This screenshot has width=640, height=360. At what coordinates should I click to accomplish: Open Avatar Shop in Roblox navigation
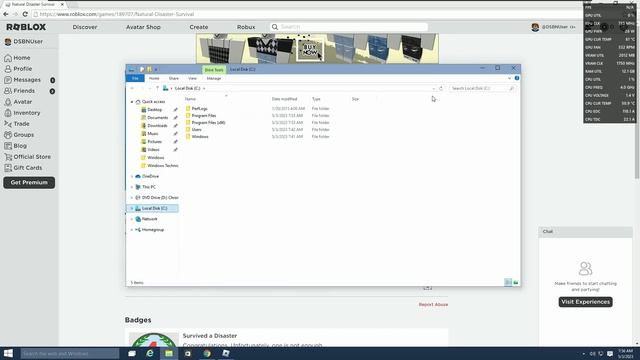(143, 27)
